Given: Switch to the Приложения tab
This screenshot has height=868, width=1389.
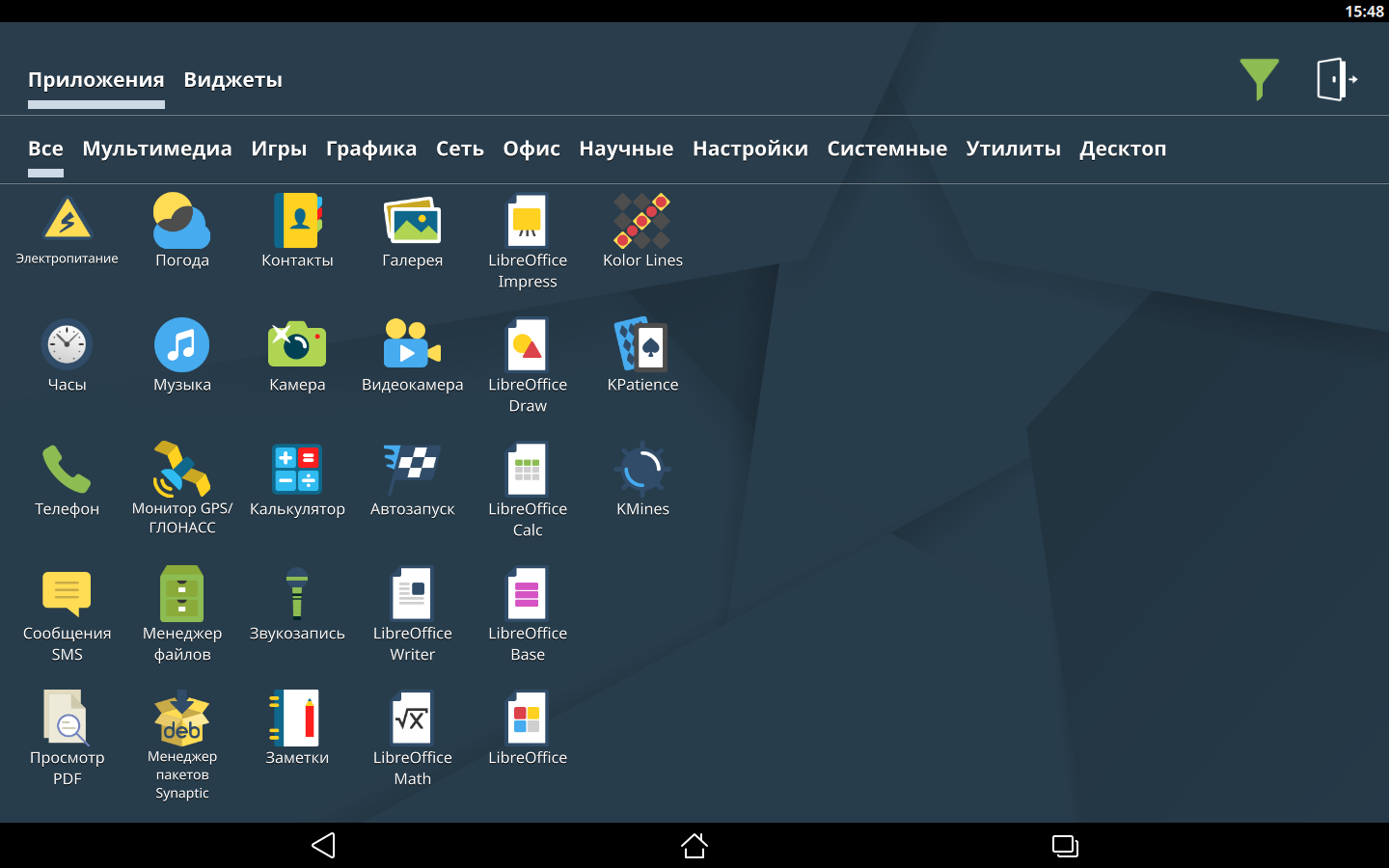Looking at the screenshot, I should point(96,80).
